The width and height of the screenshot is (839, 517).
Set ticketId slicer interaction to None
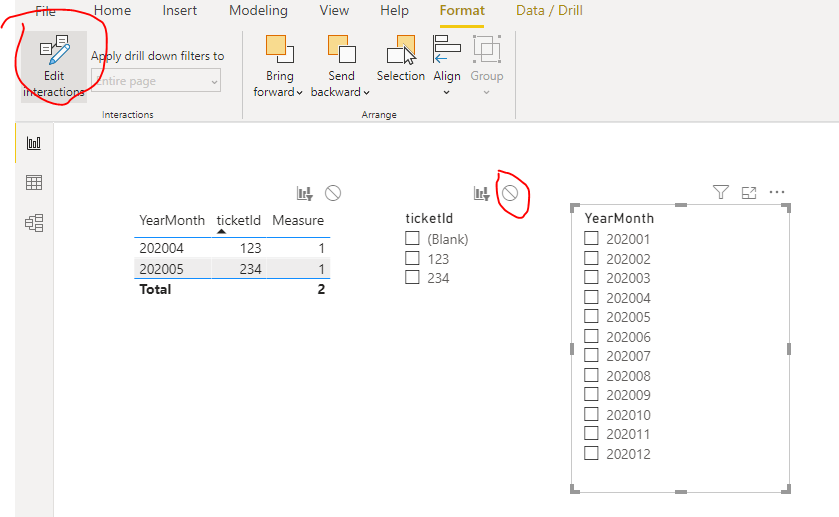pyautogui.click(x=510, y=193)
